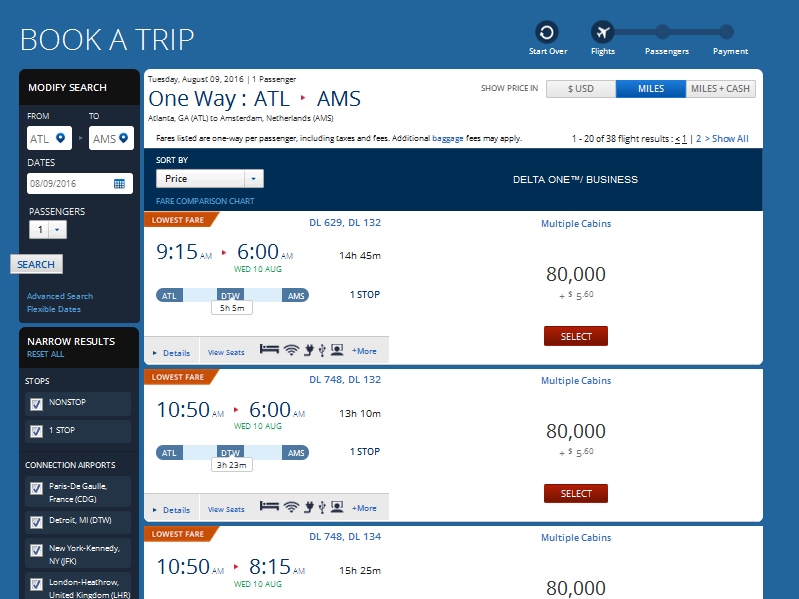799x599 pixels.
Task: Click the personal video icon on the second flight
Action: (x=336, y=507)
